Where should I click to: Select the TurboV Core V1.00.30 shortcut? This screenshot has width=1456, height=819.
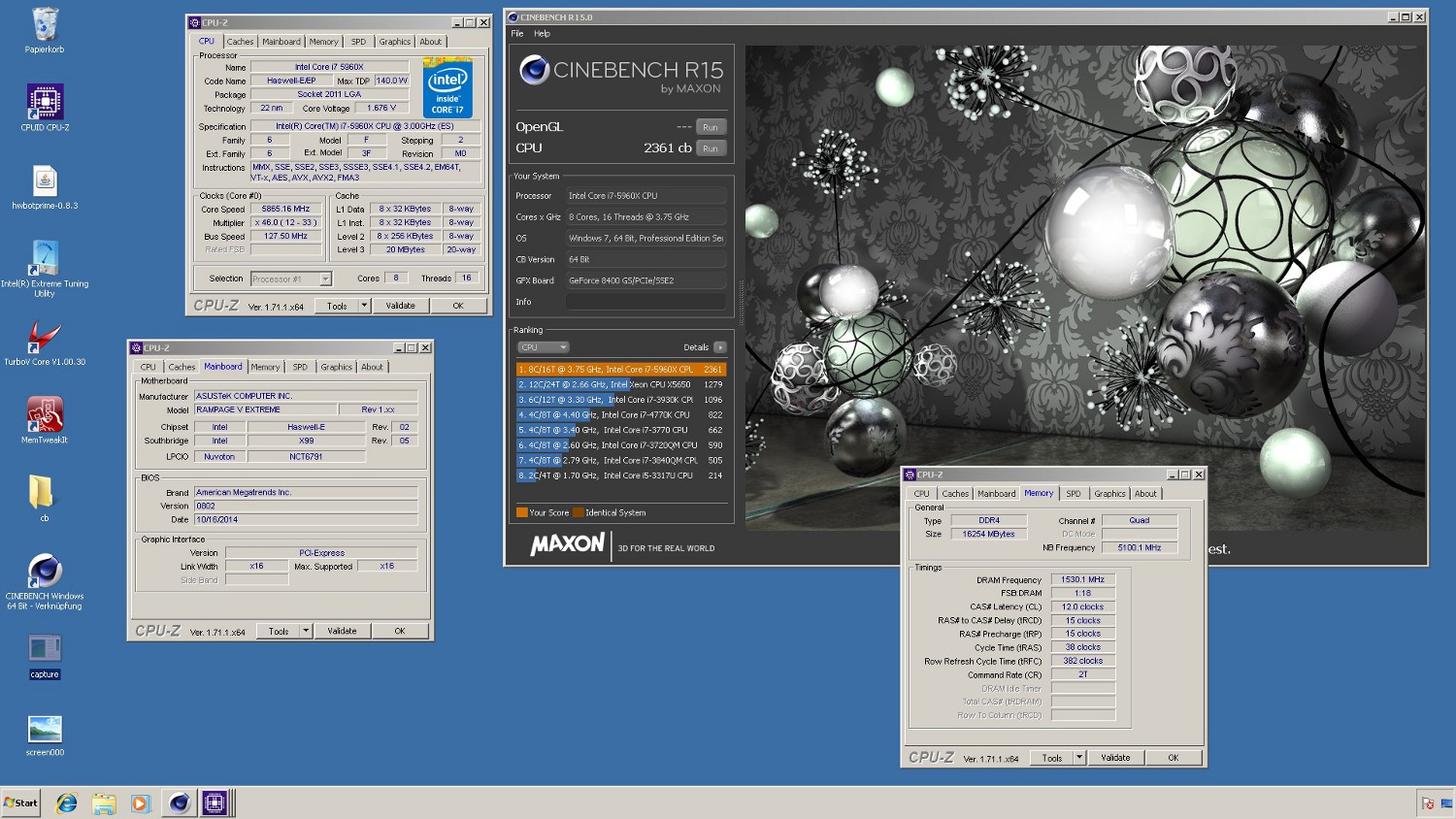pyautogui.click(x=45, y=344)
